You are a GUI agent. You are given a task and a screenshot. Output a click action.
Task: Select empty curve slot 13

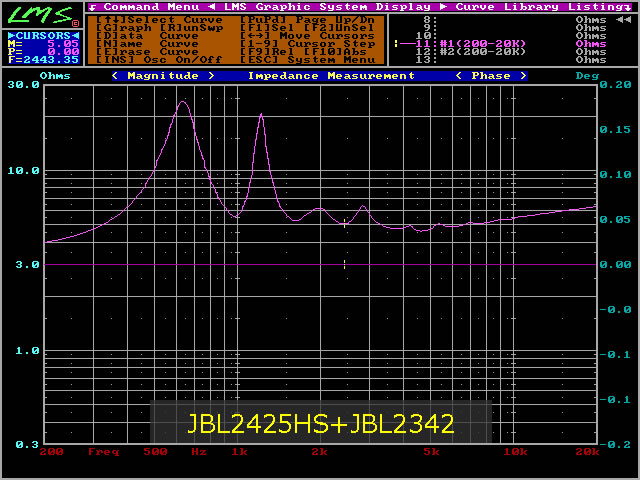tap(426, 60)
